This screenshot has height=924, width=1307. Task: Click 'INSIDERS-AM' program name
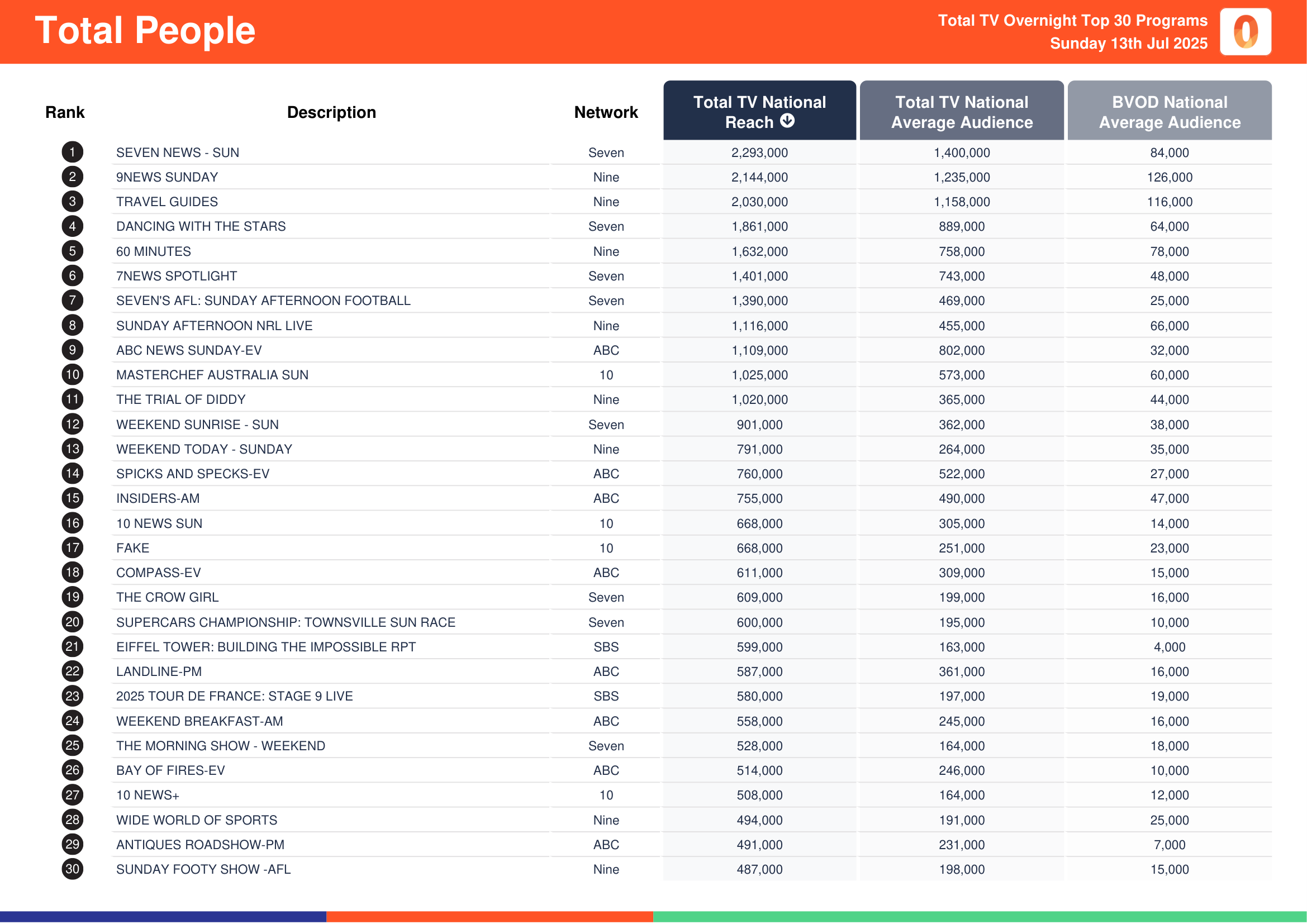point(158,498)
